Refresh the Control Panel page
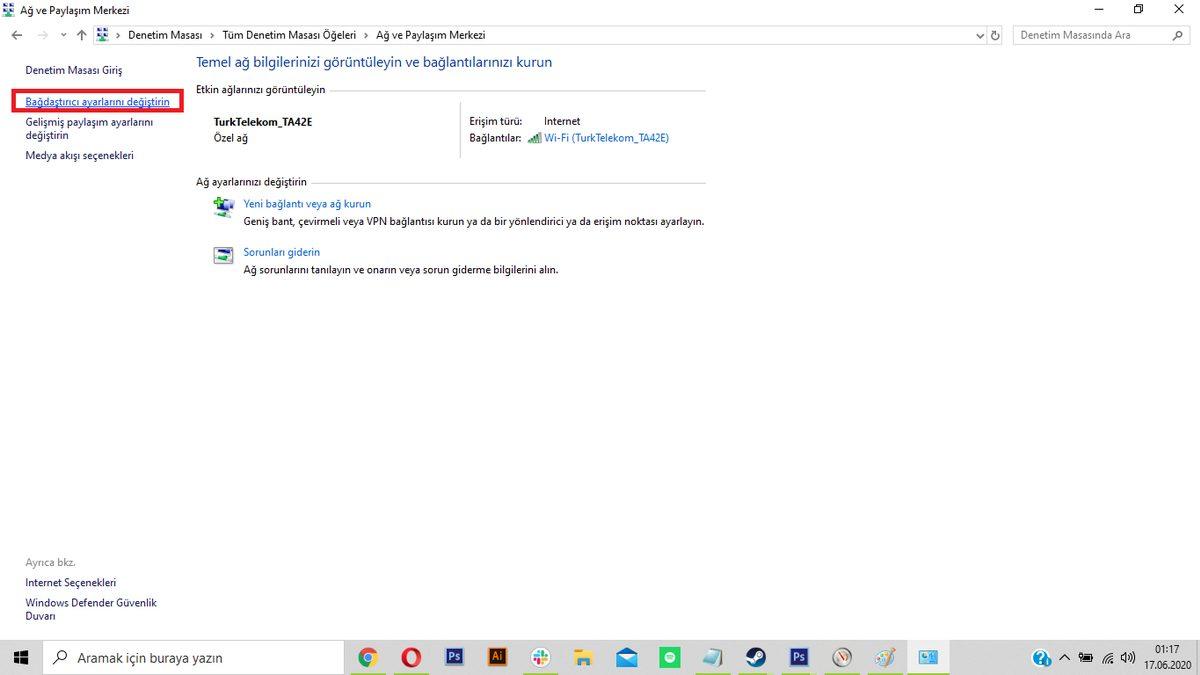Viewport: 1200px width, 675px height. click(x=994, y=35)
